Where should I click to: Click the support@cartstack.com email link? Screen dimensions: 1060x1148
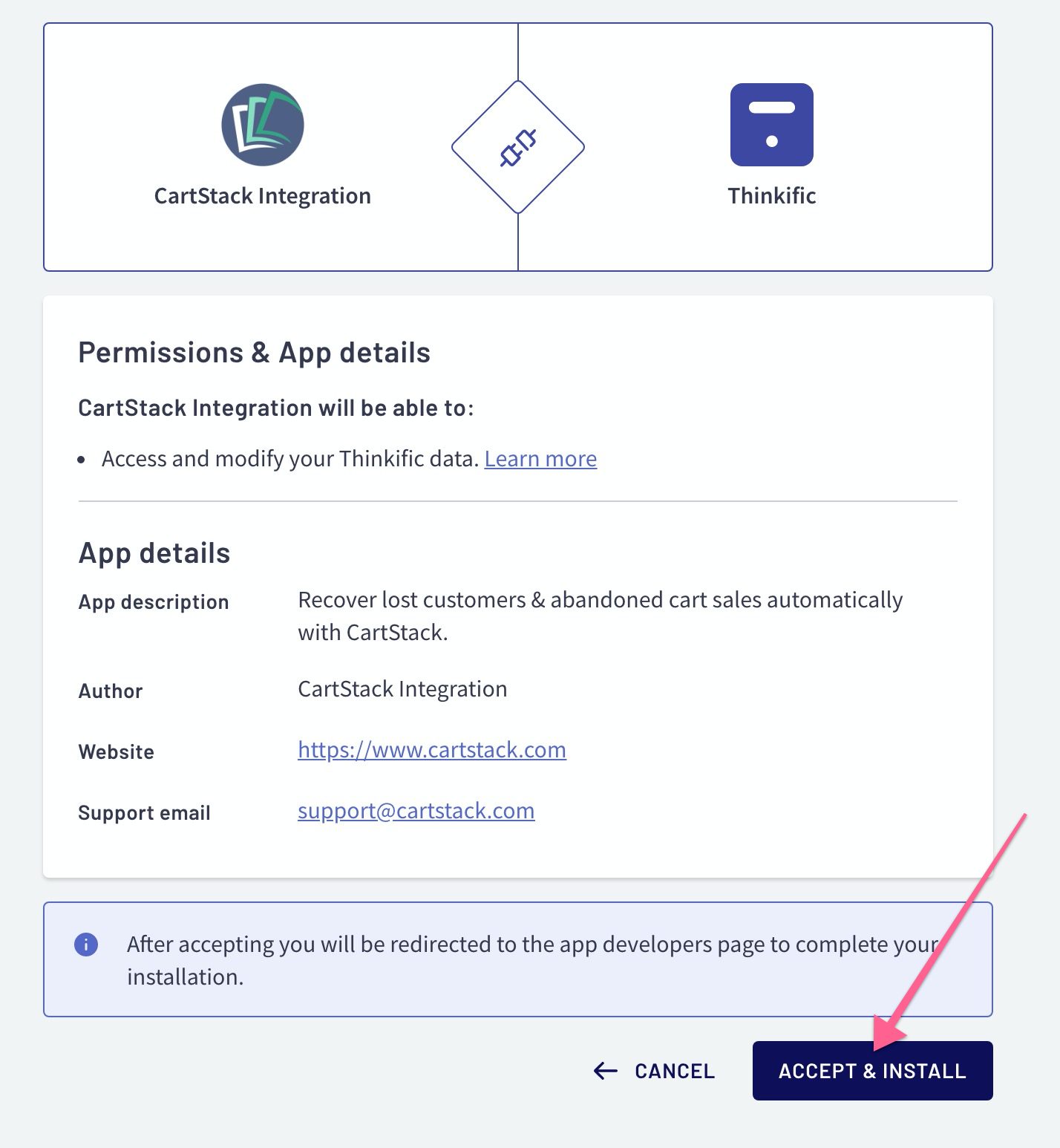pos(416,811)
